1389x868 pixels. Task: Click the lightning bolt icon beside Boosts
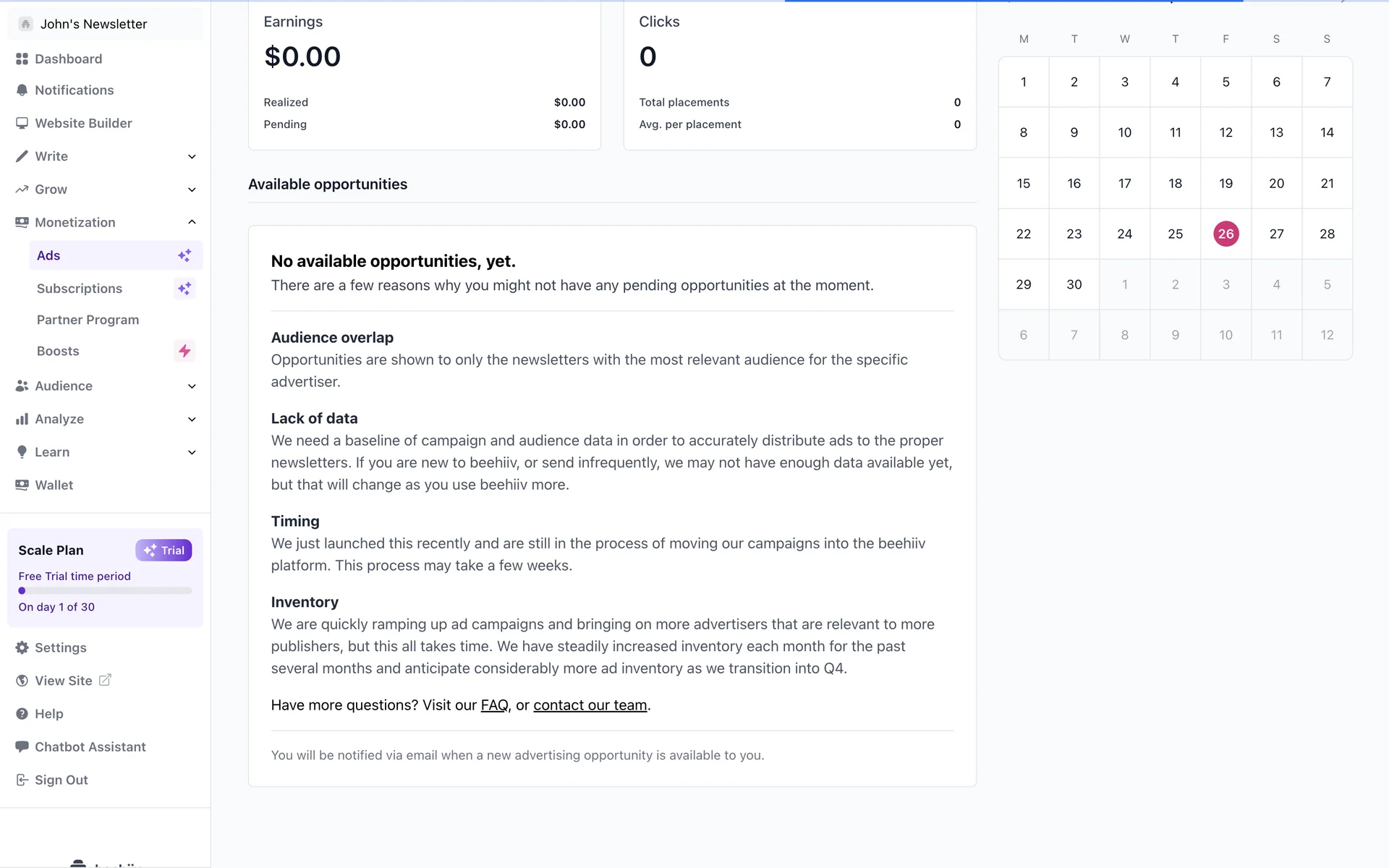click(184, 351)
